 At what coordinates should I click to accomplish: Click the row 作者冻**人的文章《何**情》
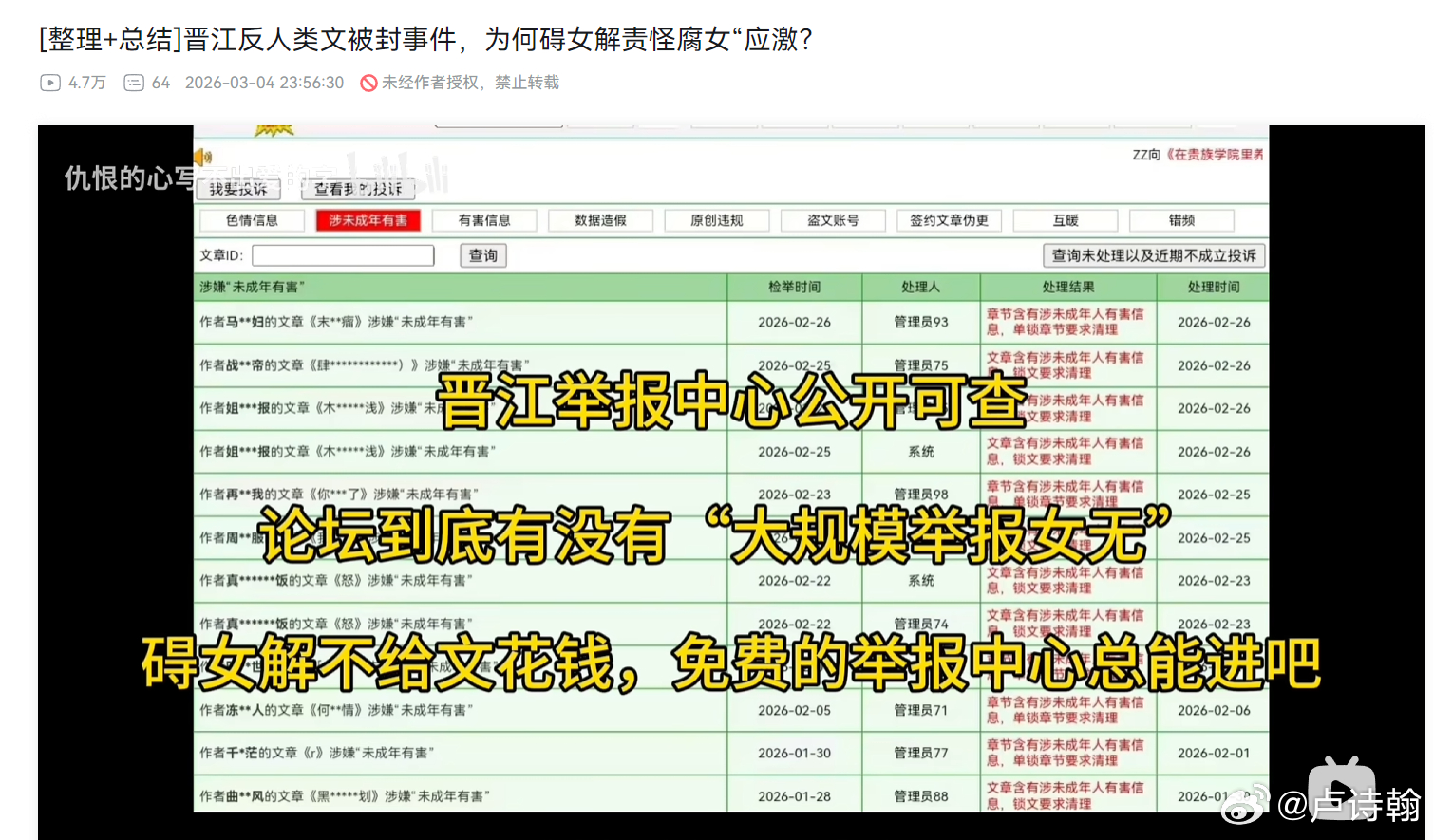tap(731, 710)
